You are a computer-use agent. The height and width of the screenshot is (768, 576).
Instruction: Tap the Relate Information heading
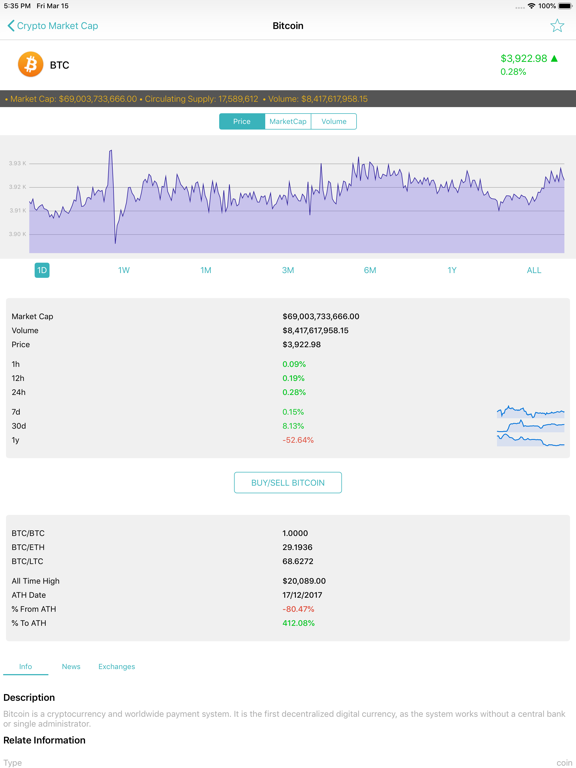pos(44,740)
